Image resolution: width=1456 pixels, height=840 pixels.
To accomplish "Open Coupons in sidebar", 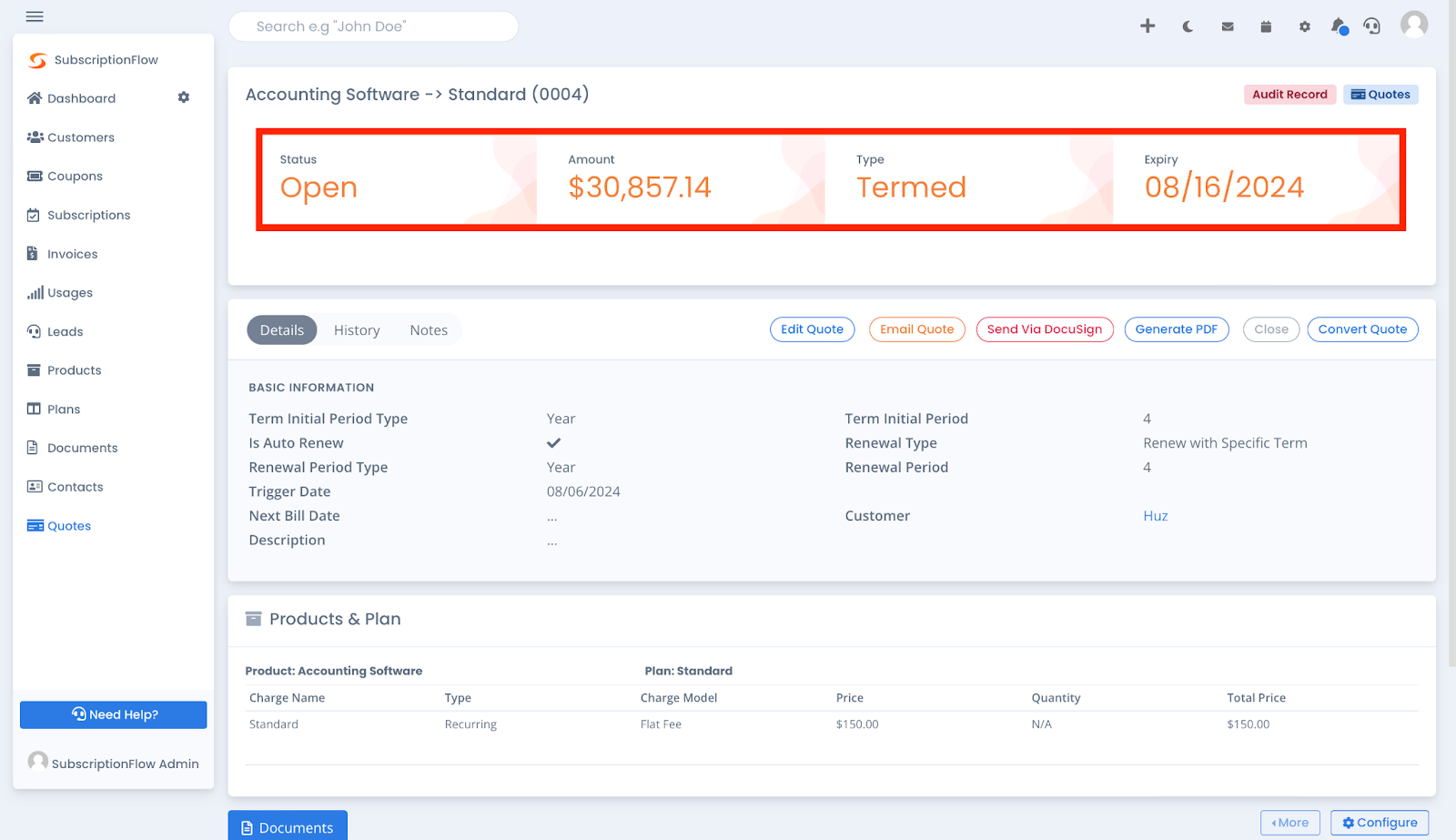I will pyautogui.click(x=65, y=177).
